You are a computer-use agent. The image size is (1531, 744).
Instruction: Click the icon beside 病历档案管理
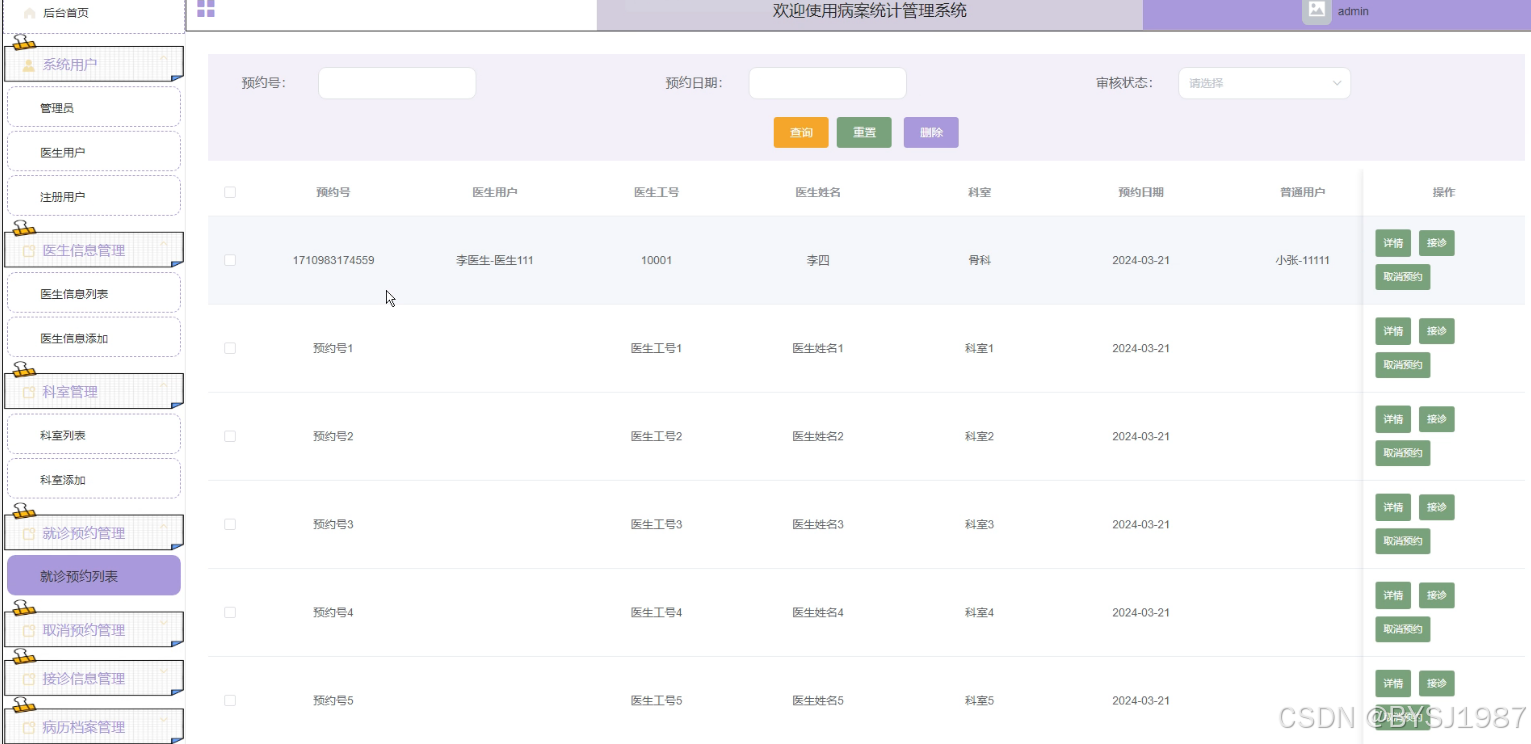[29, 728]
